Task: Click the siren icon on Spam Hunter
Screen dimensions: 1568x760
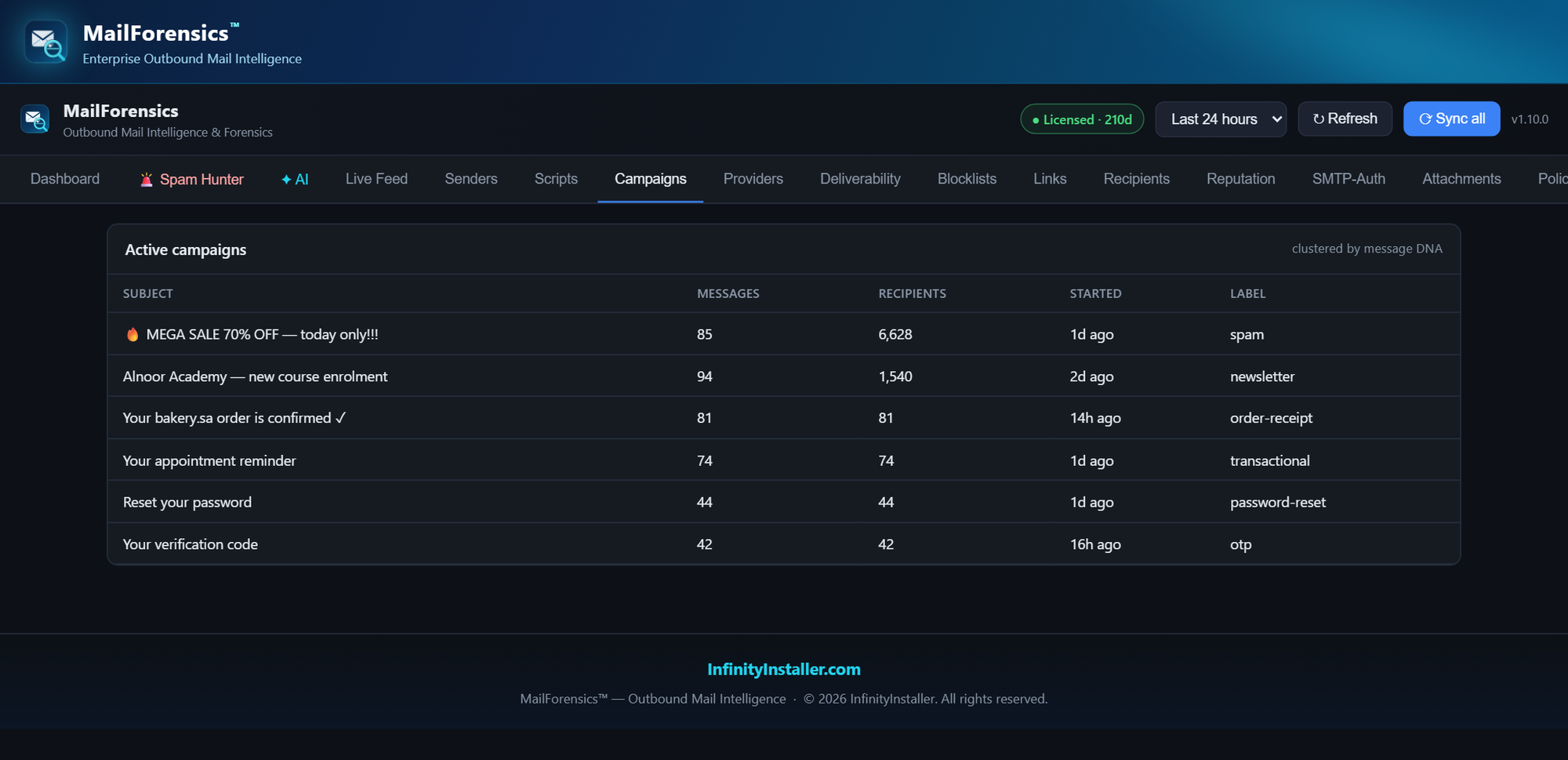Action: [147, 180]
